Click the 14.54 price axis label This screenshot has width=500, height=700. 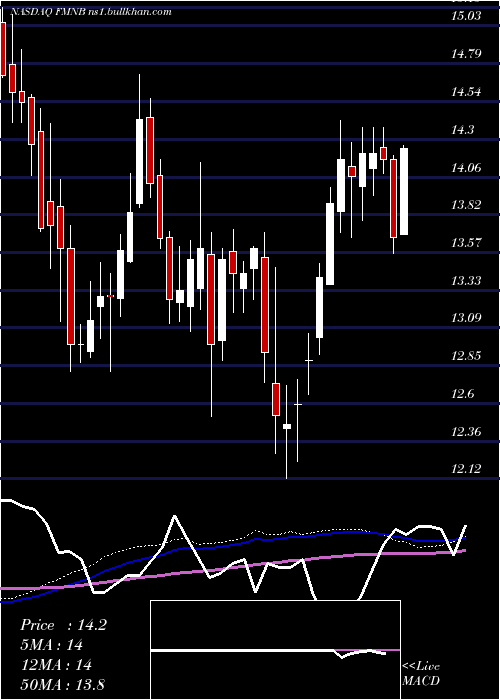coord(467,92)
